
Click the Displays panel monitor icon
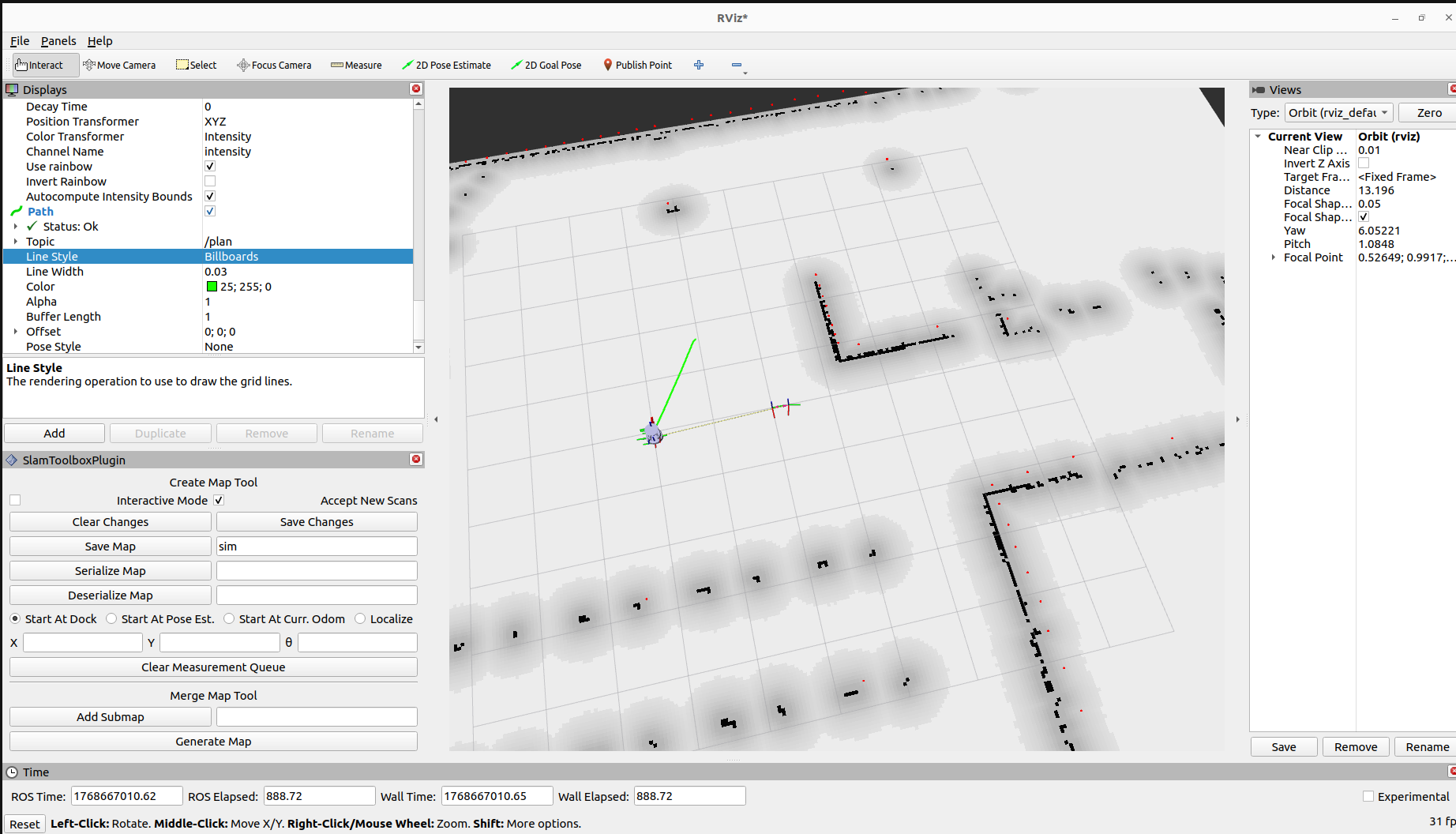[12, 89]
